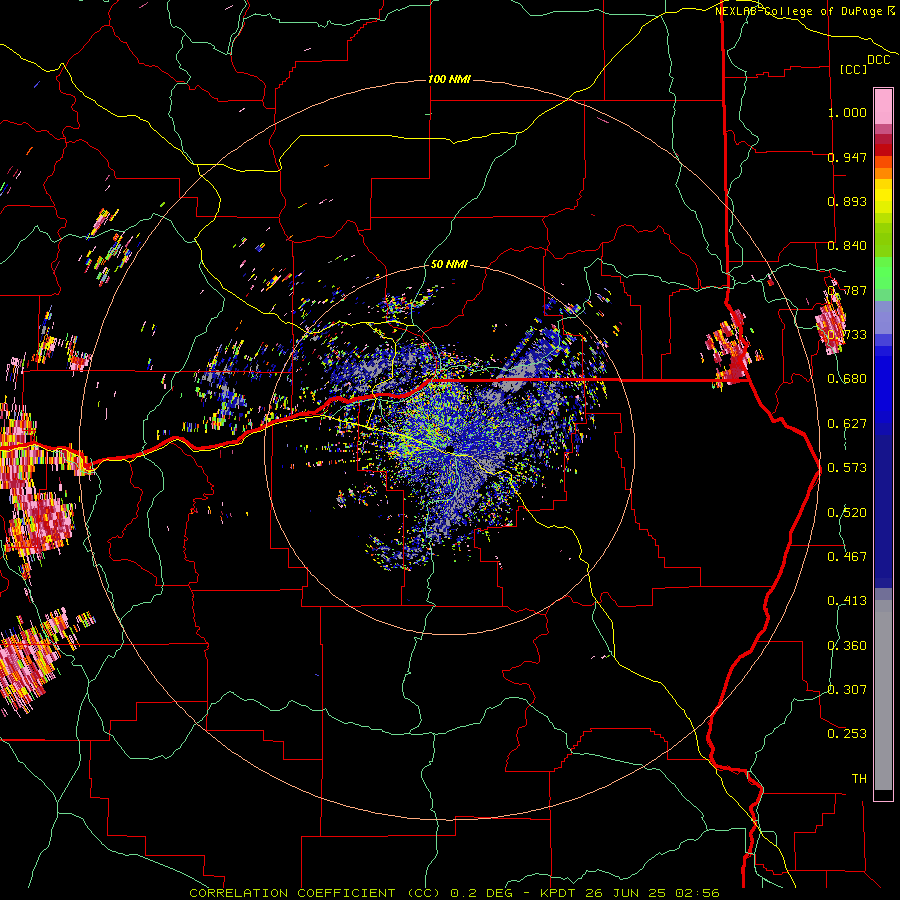The width and height of the screenshot is (900, 900).
Task: Select the 0.733 color scale value
Action: [x=847, y=335]
